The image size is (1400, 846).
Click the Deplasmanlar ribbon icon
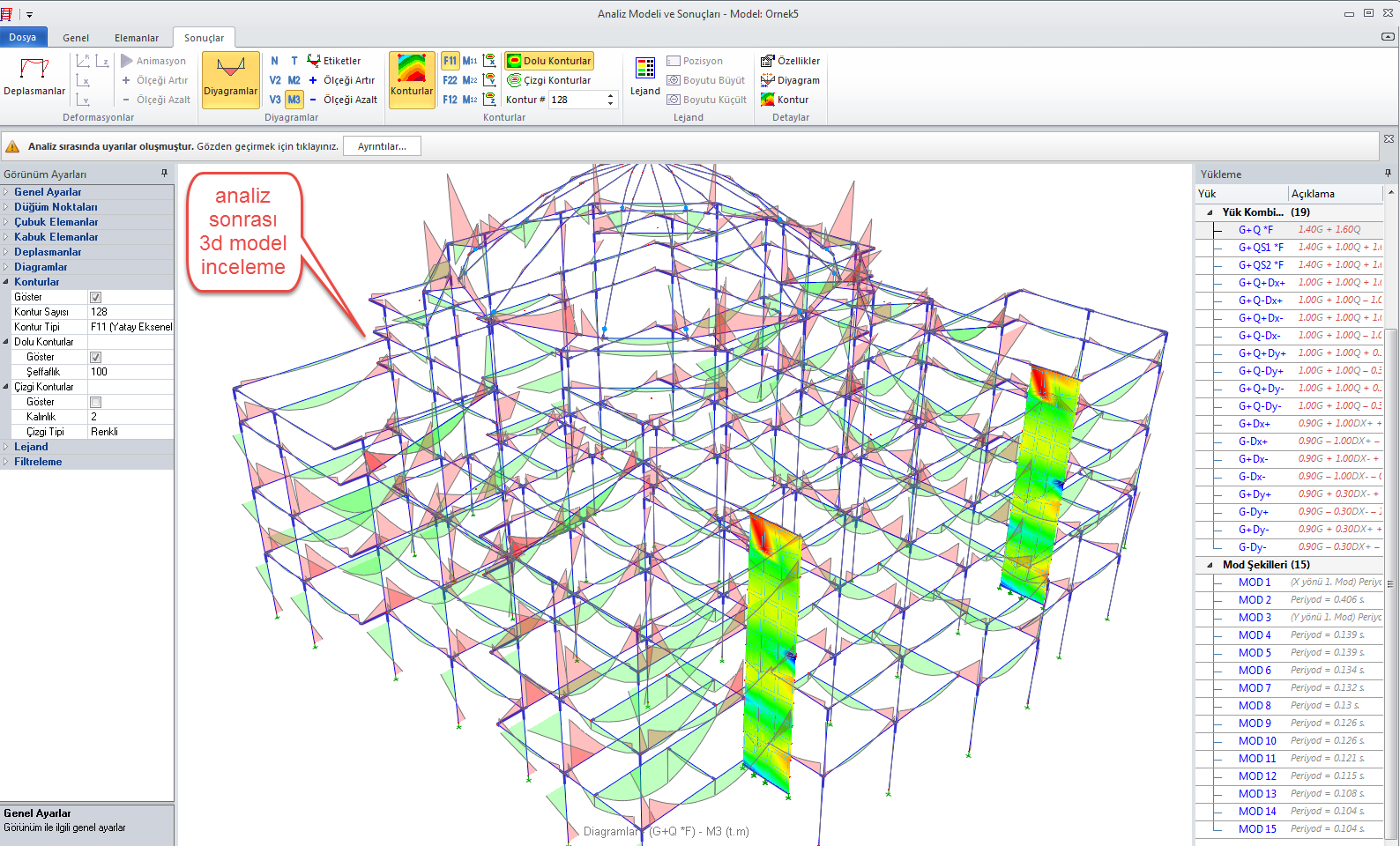tap(34, 78)
